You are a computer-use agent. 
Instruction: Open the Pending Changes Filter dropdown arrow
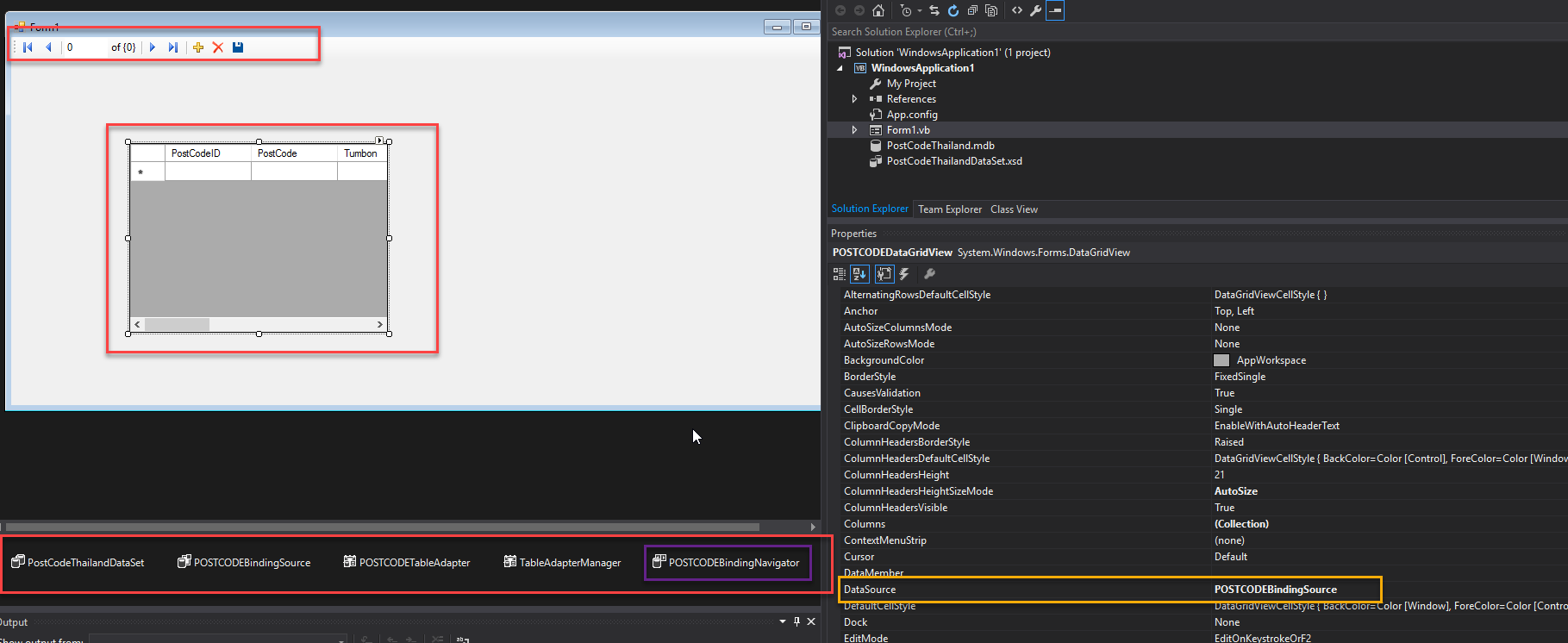pyautogui.click(x=920, y=10)
